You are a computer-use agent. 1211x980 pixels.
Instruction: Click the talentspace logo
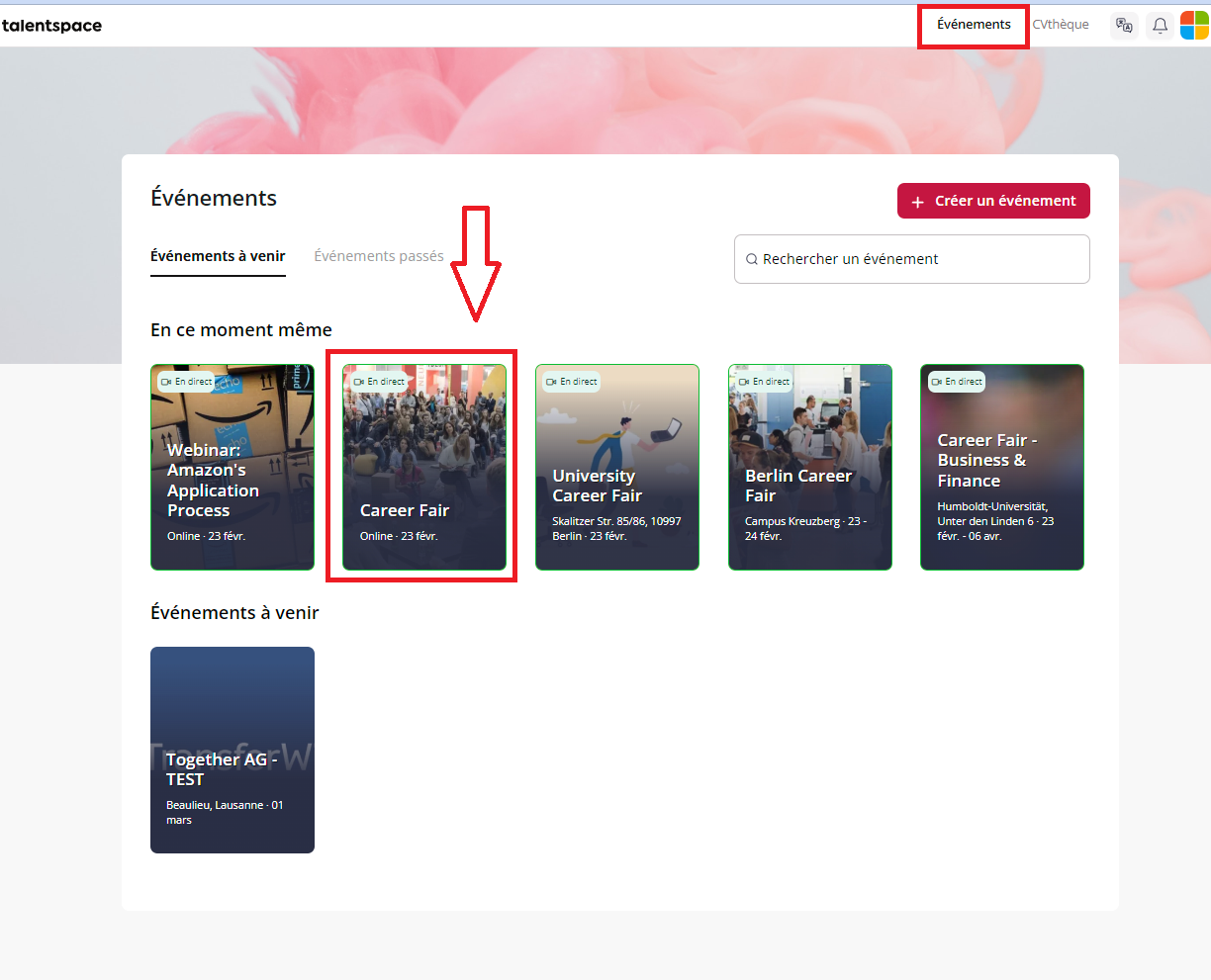pyautogui.click(x=52, y=26)
